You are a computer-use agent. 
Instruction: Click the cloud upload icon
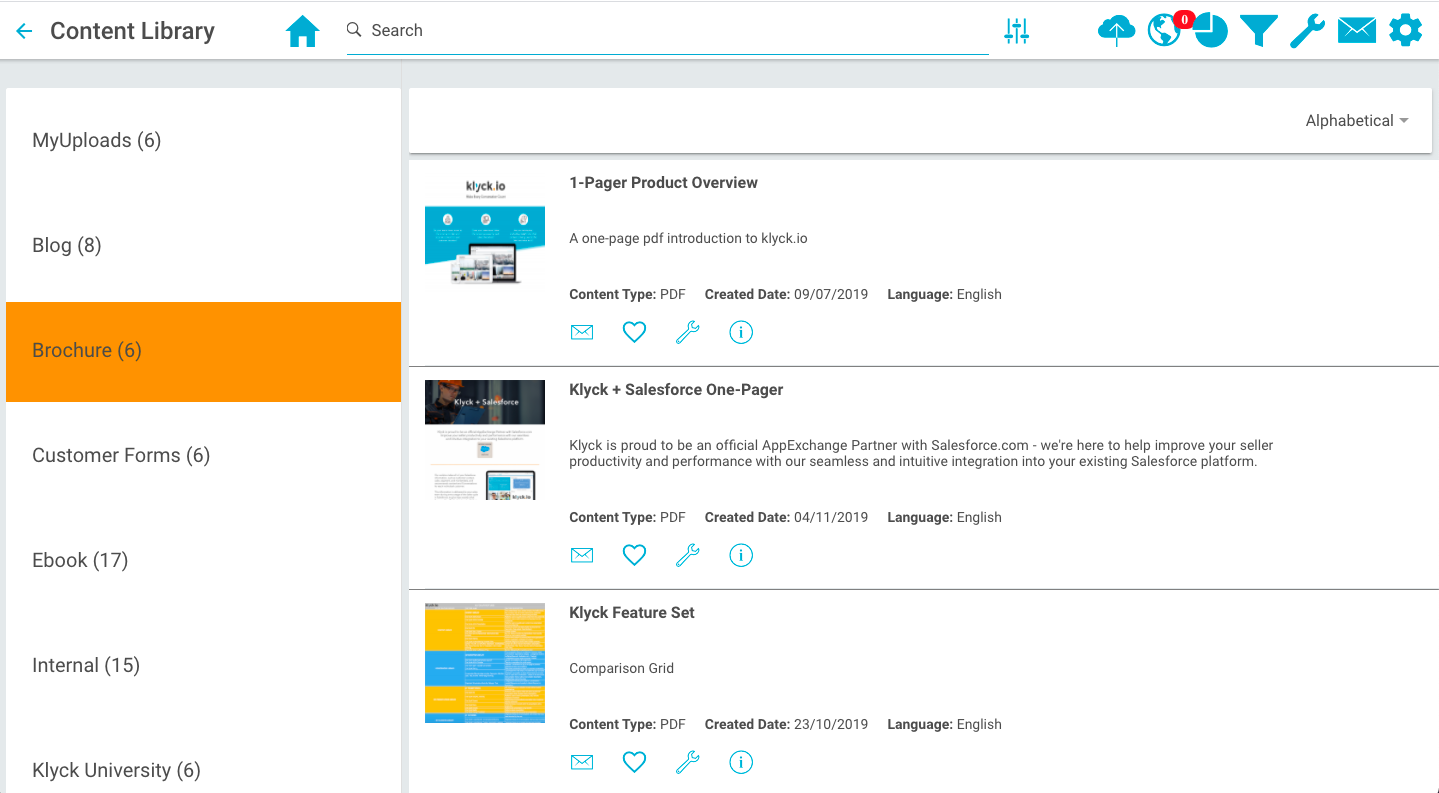1116,31
